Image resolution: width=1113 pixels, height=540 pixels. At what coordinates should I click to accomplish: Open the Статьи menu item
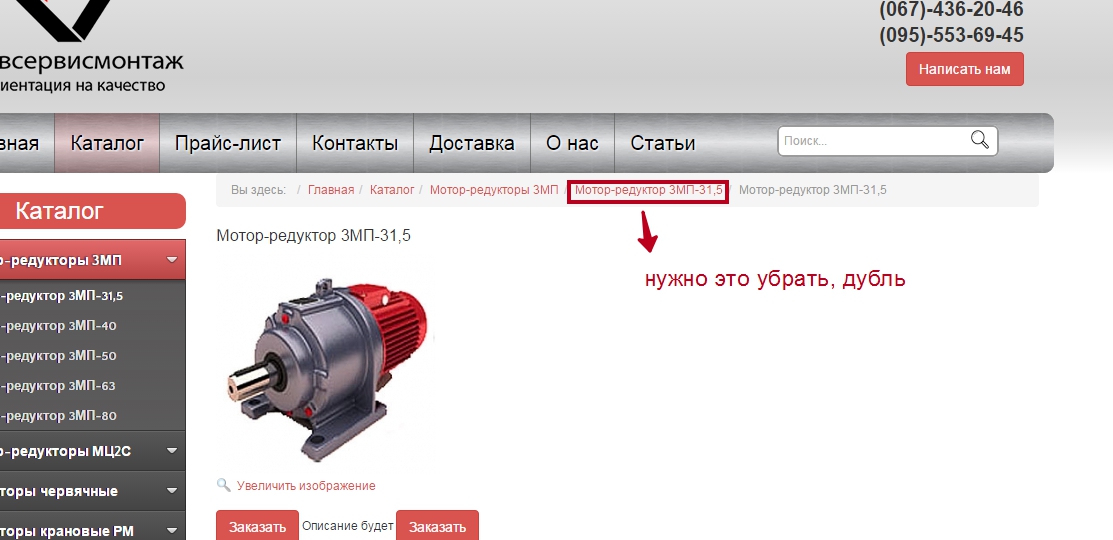coord(662,143)
